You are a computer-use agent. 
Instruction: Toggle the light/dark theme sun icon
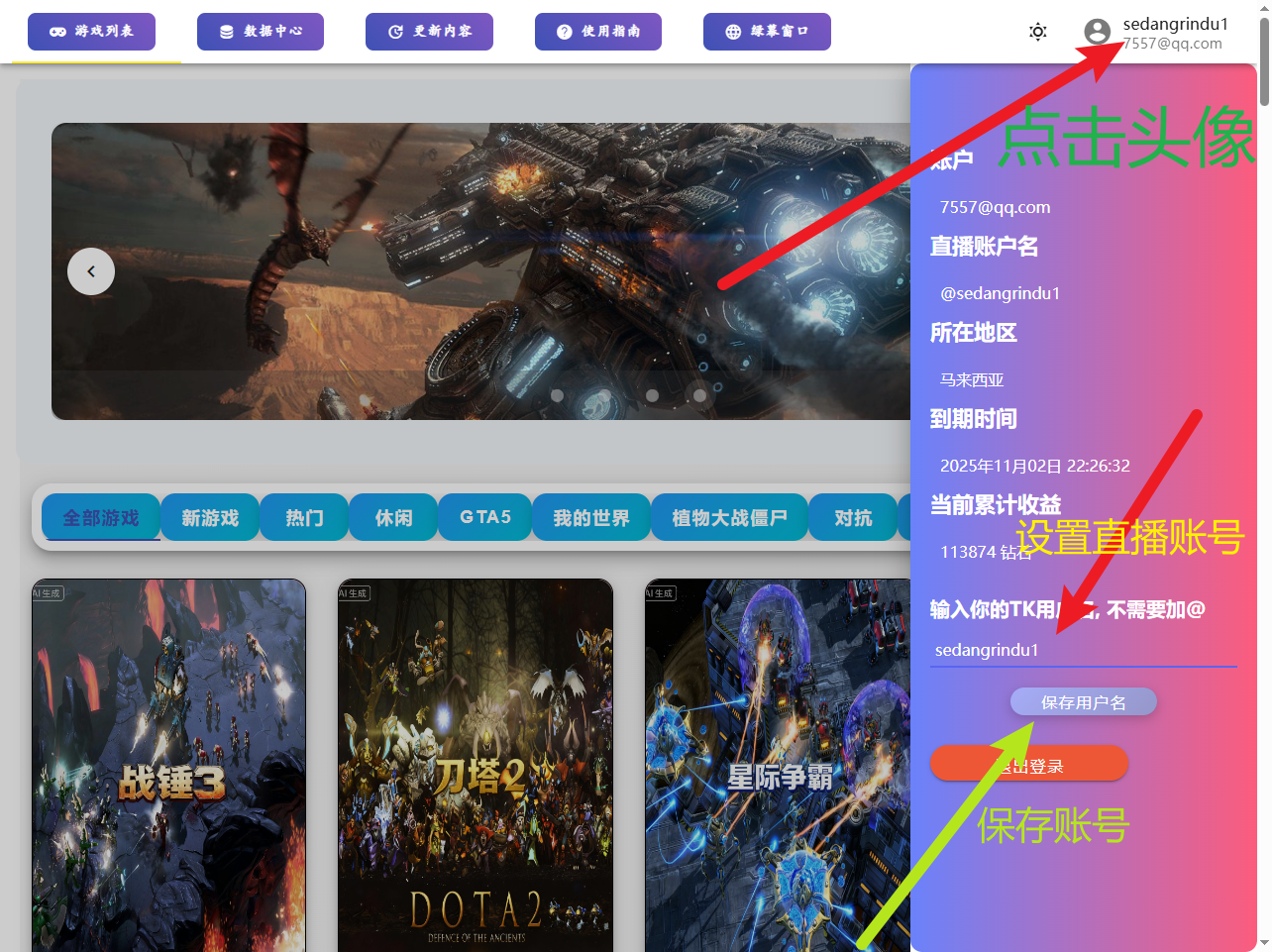click(1037, 32)
